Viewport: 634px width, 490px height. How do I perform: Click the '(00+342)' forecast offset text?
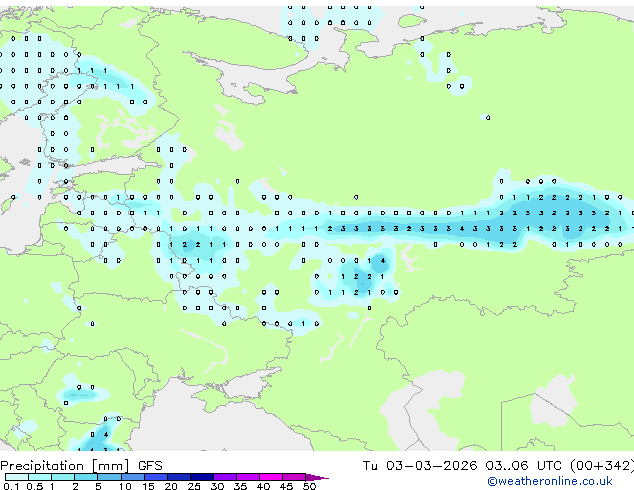pyautogui.click(x=602, y=466)
